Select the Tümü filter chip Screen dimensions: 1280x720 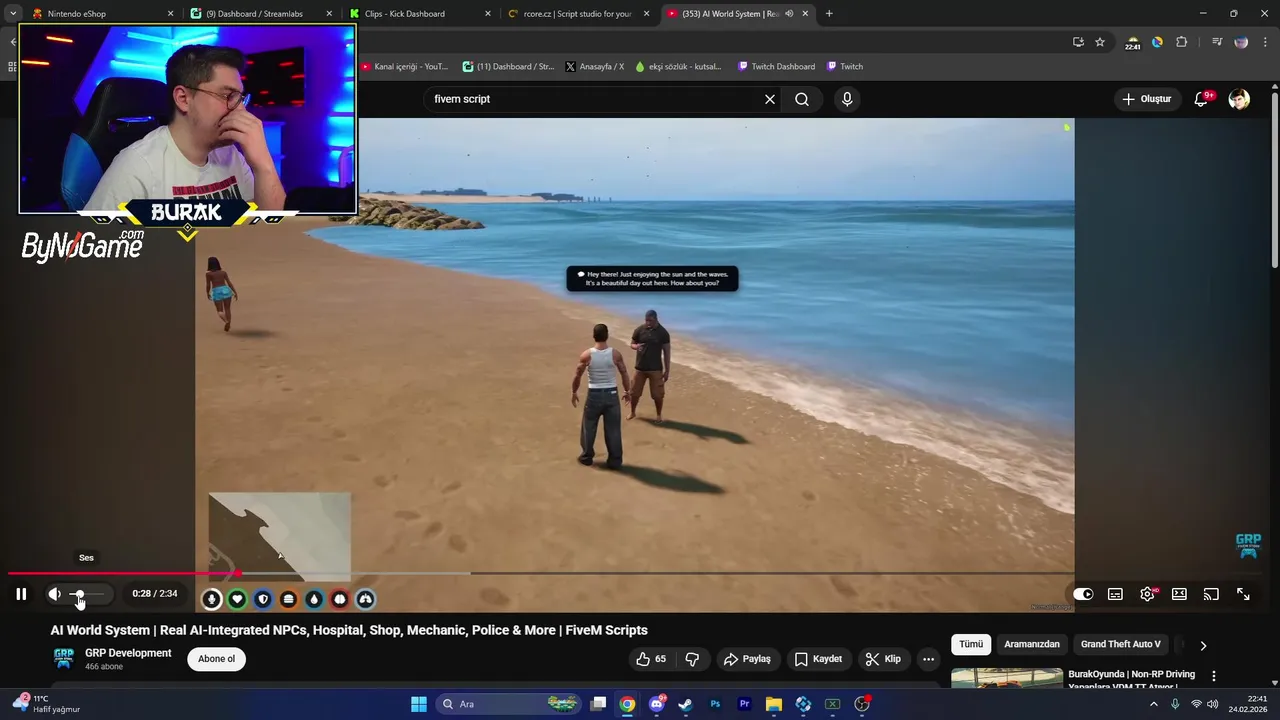pos(971,644)
